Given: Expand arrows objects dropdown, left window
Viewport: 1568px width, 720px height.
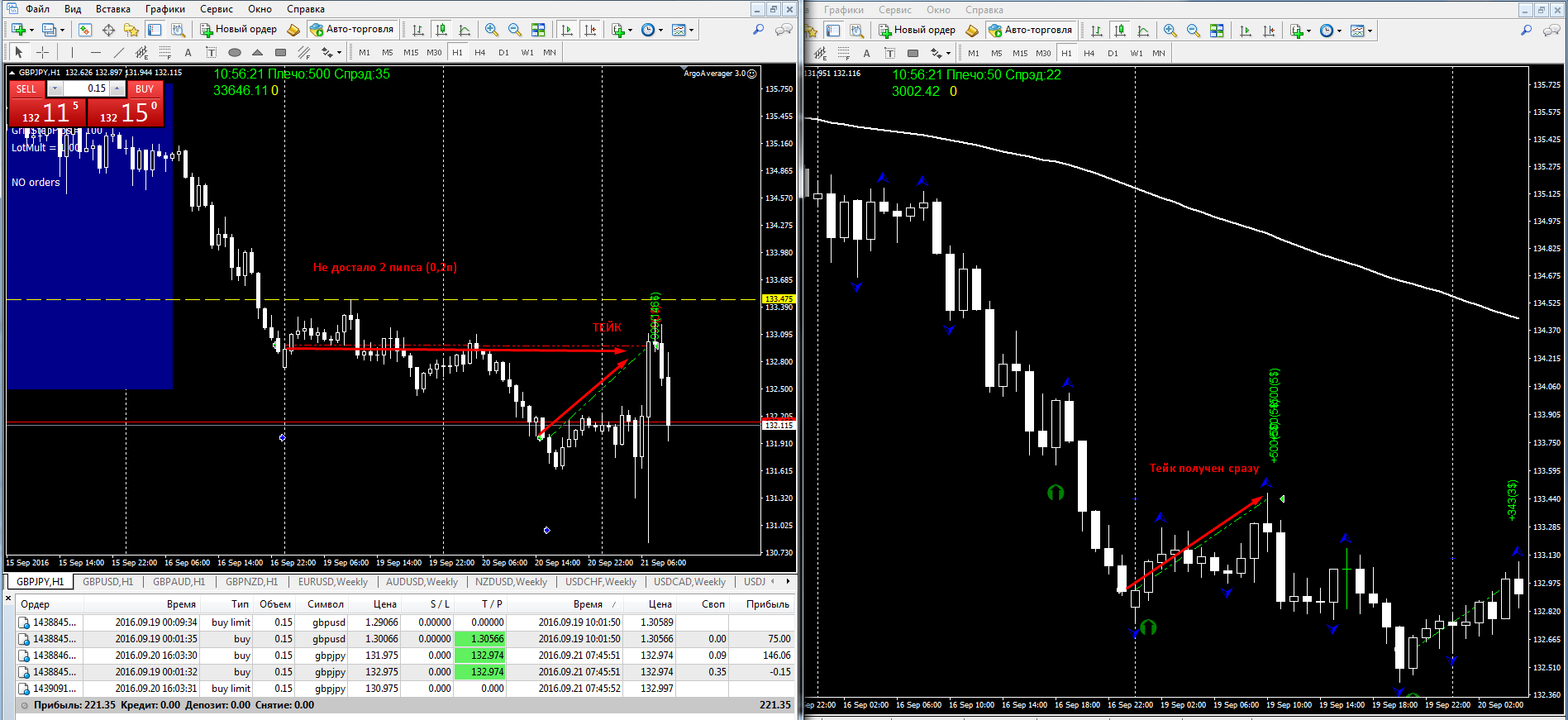Looking at the screenshot, I should coord(339,53).
